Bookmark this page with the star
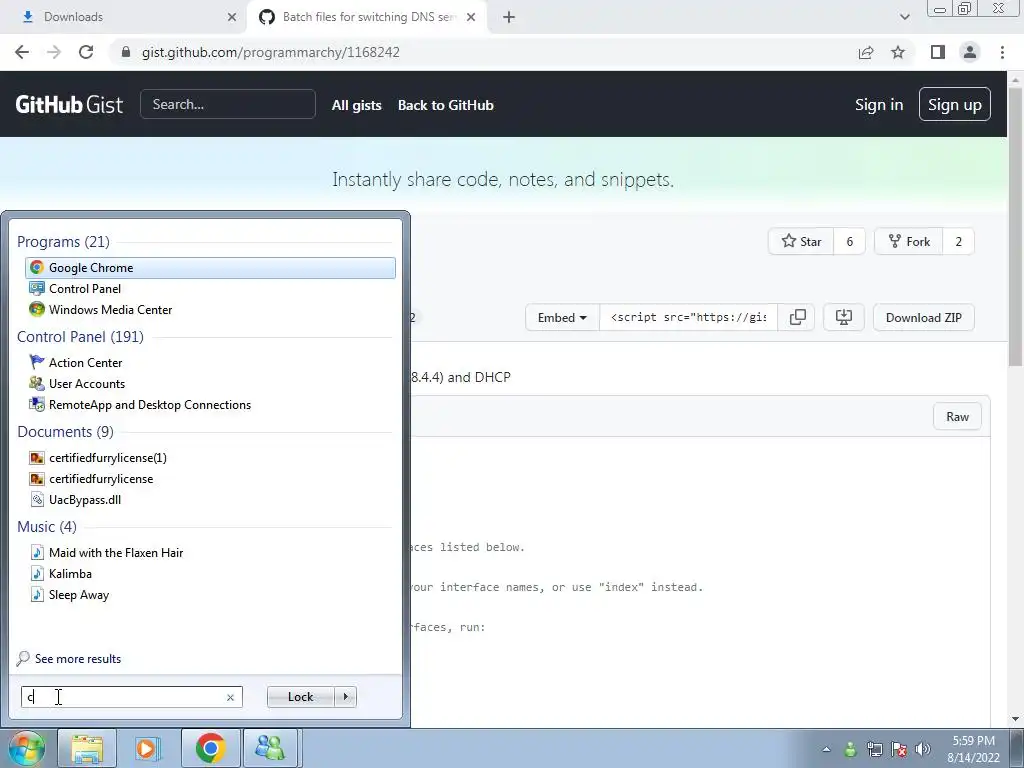Screen dimensions: 1024x768 [x=898, y=52]
